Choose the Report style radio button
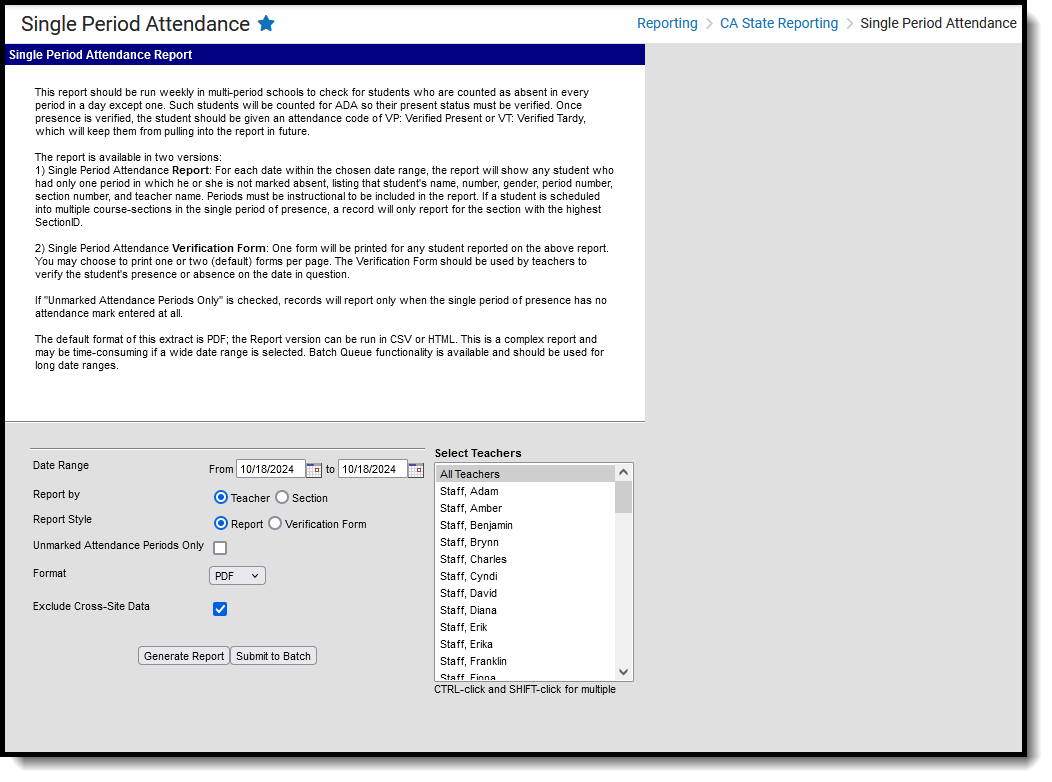The width and height of the screenshot is (1052, 782). click(x=221, y=524)
